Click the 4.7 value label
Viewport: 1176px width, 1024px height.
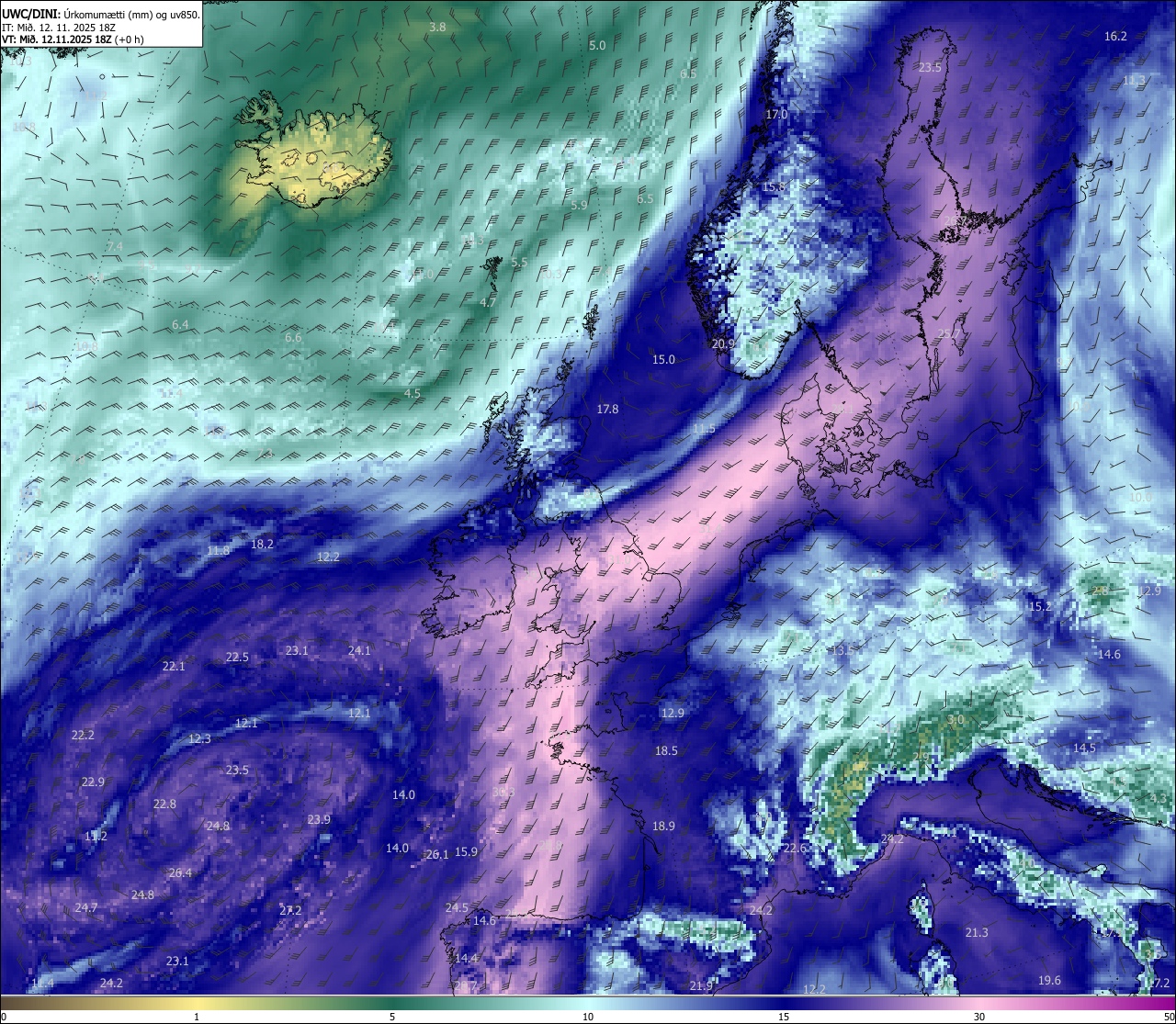tap(488, 302)
